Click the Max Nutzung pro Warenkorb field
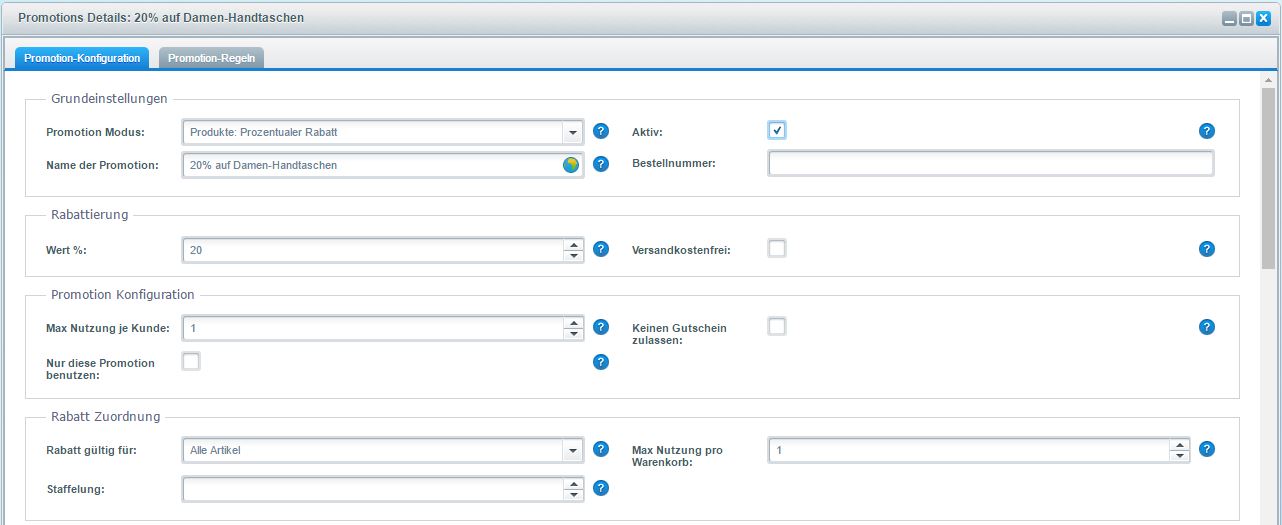This screenshot has width=1282, height=525. point(970,450)
